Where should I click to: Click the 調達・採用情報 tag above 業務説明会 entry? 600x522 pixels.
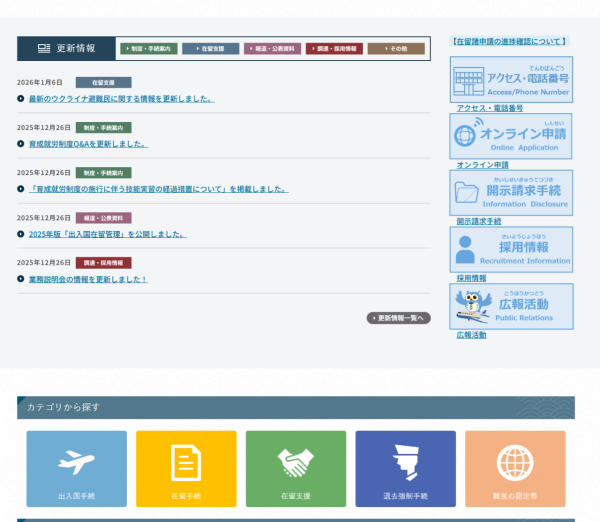104,263
